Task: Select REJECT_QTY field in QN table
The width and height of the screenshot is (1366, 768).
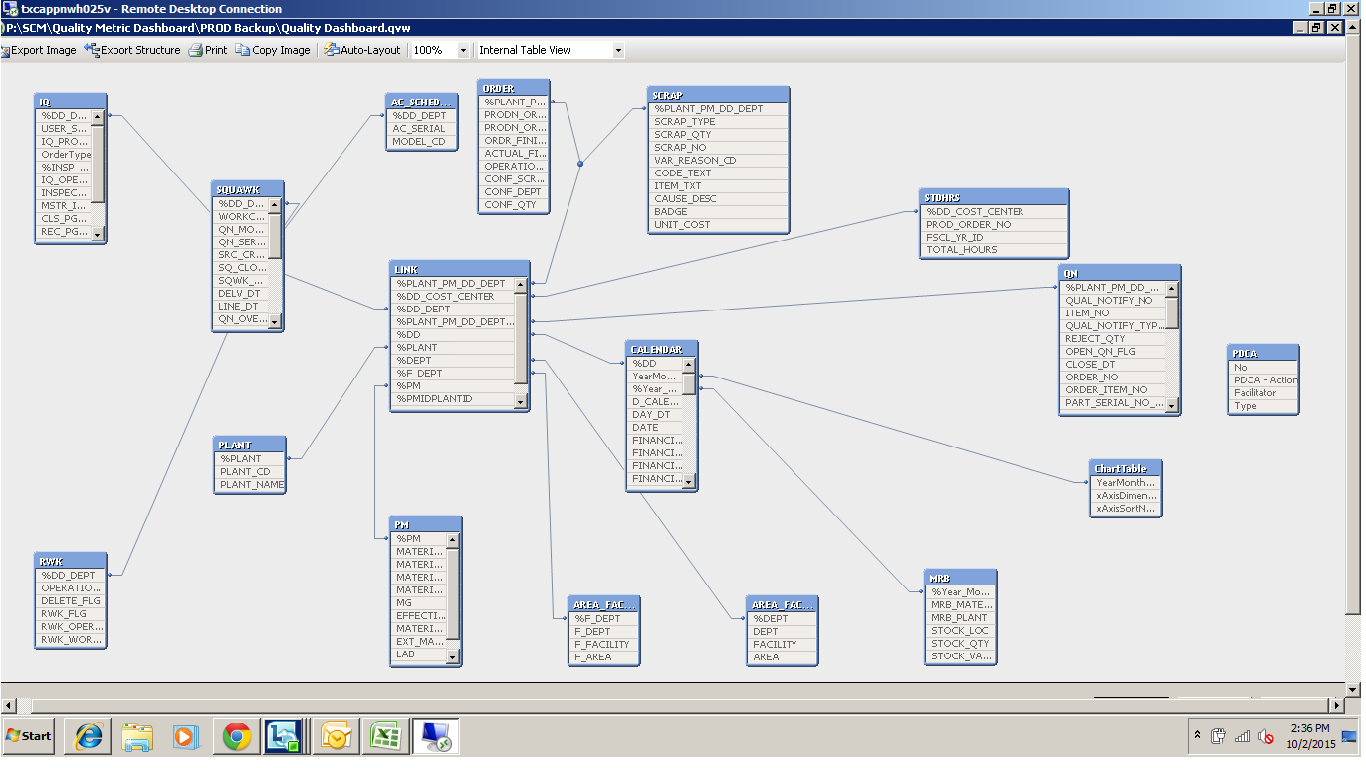Action: [1113, 339]
